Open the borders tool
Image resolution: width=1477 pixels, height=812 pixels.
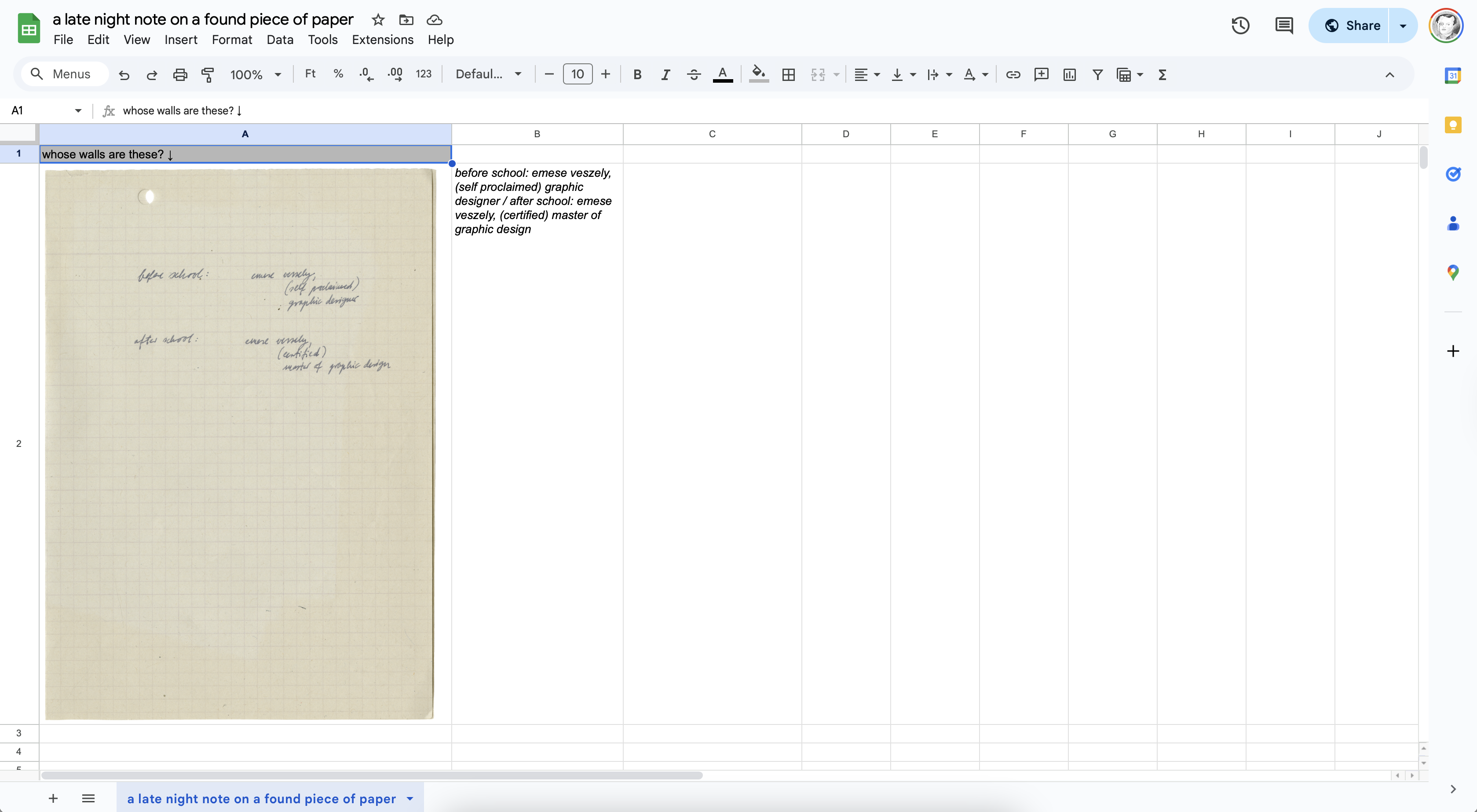click(x=788, y=74)
